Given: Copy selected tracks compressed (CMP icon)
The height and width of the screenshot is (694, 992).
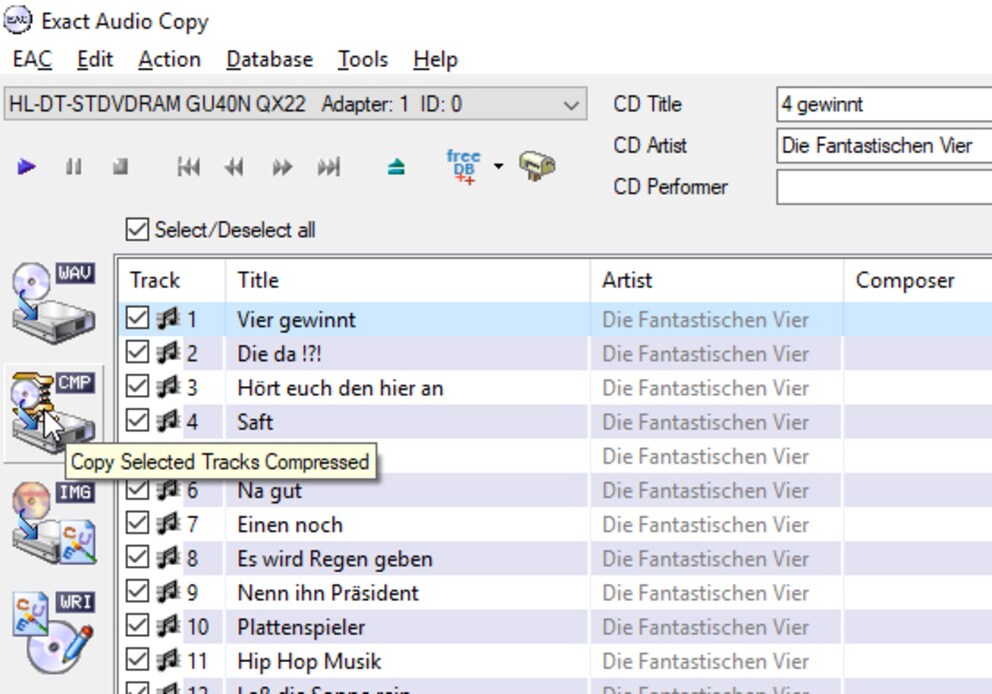Looking at the screenshot, I should [x=54, y=412].
